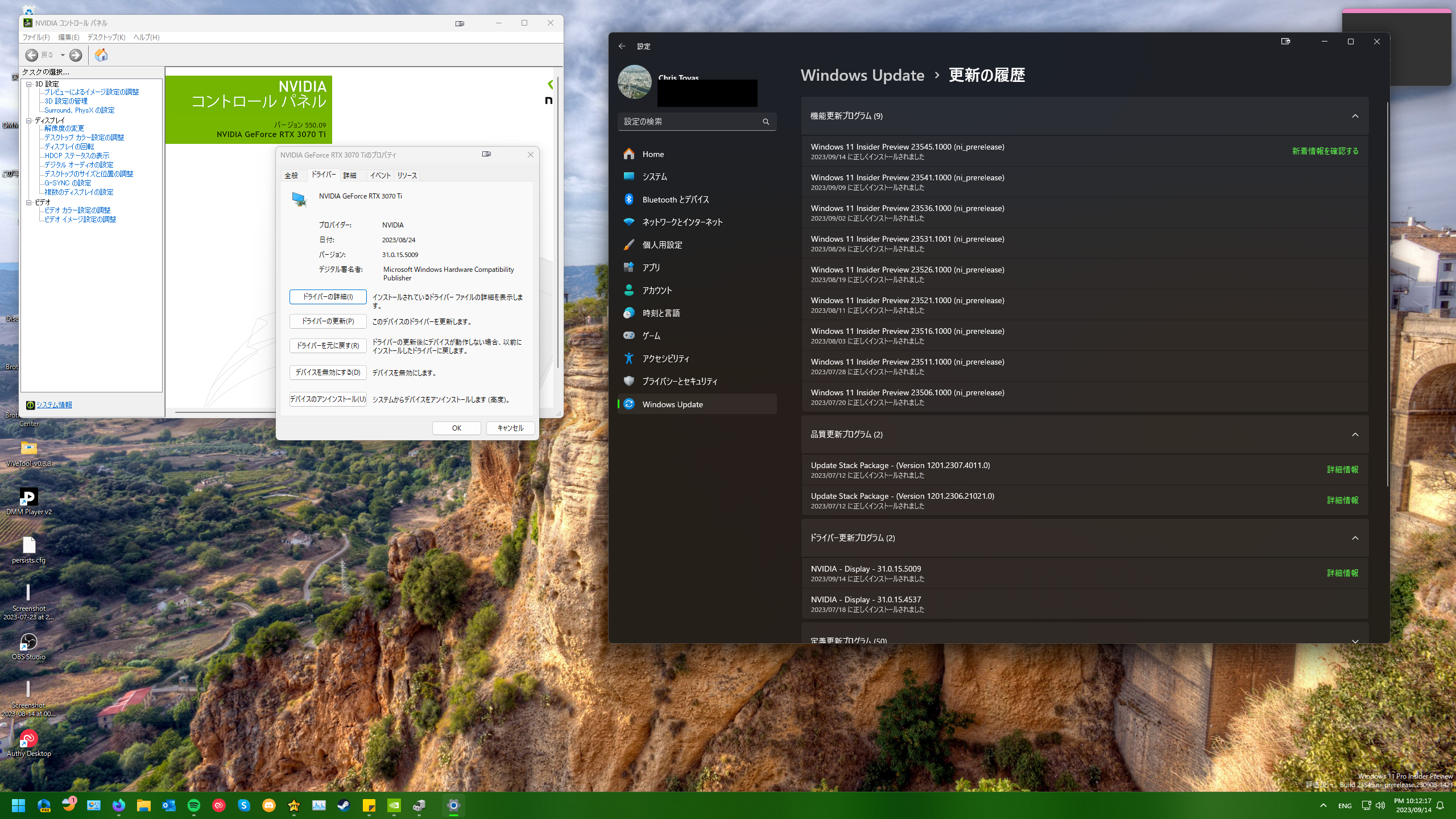This screenshot has height=819, width=1456.
Task: Open システム情報 link
Action: point(54,405)
